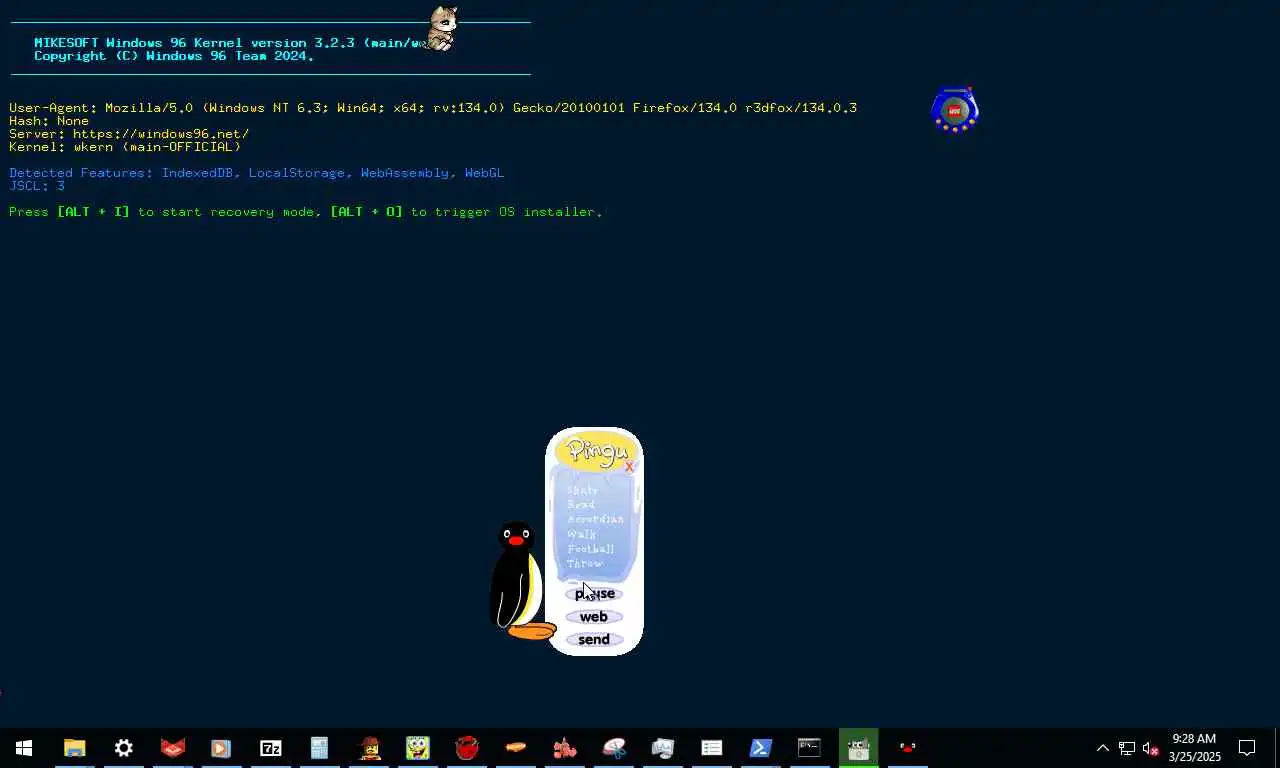Click the JSCL: 3 text
Image resolution: width=1280 pixels, height=768 pixels.
pyautogui.click(x=37, y=186)
